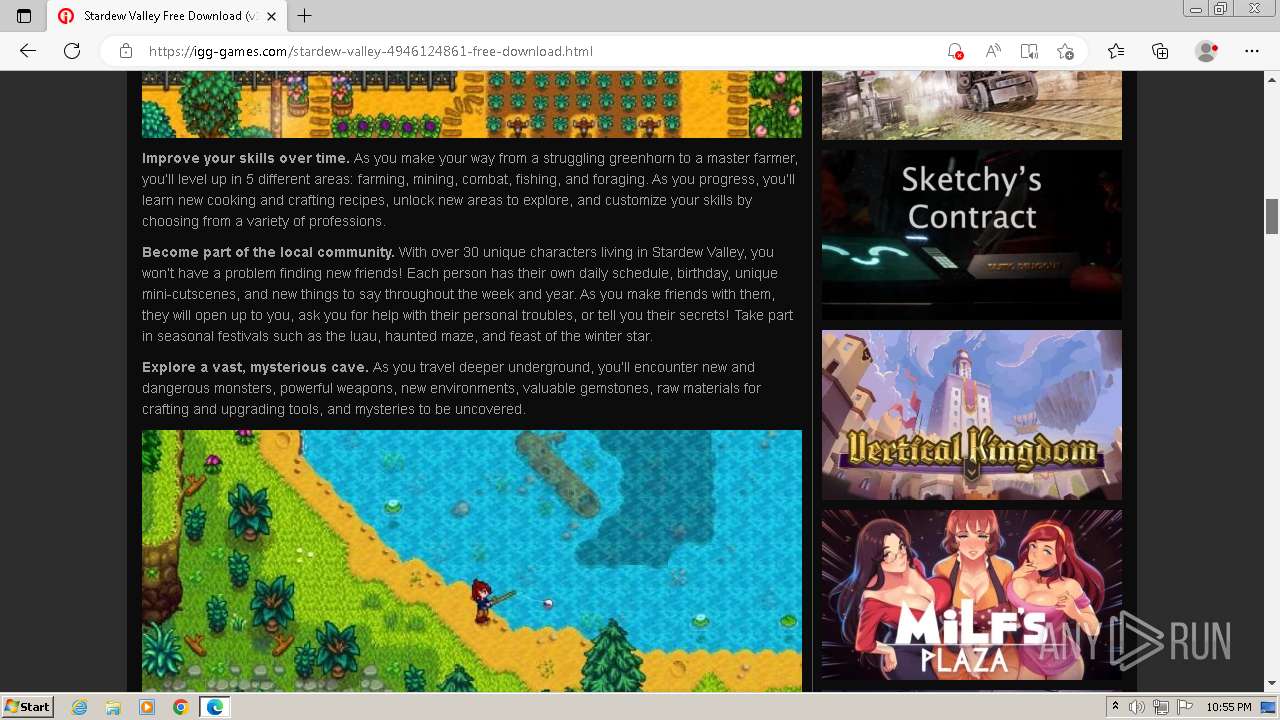
Task: Open File Explorer from taskbar
Action: [x=113, y=707]
